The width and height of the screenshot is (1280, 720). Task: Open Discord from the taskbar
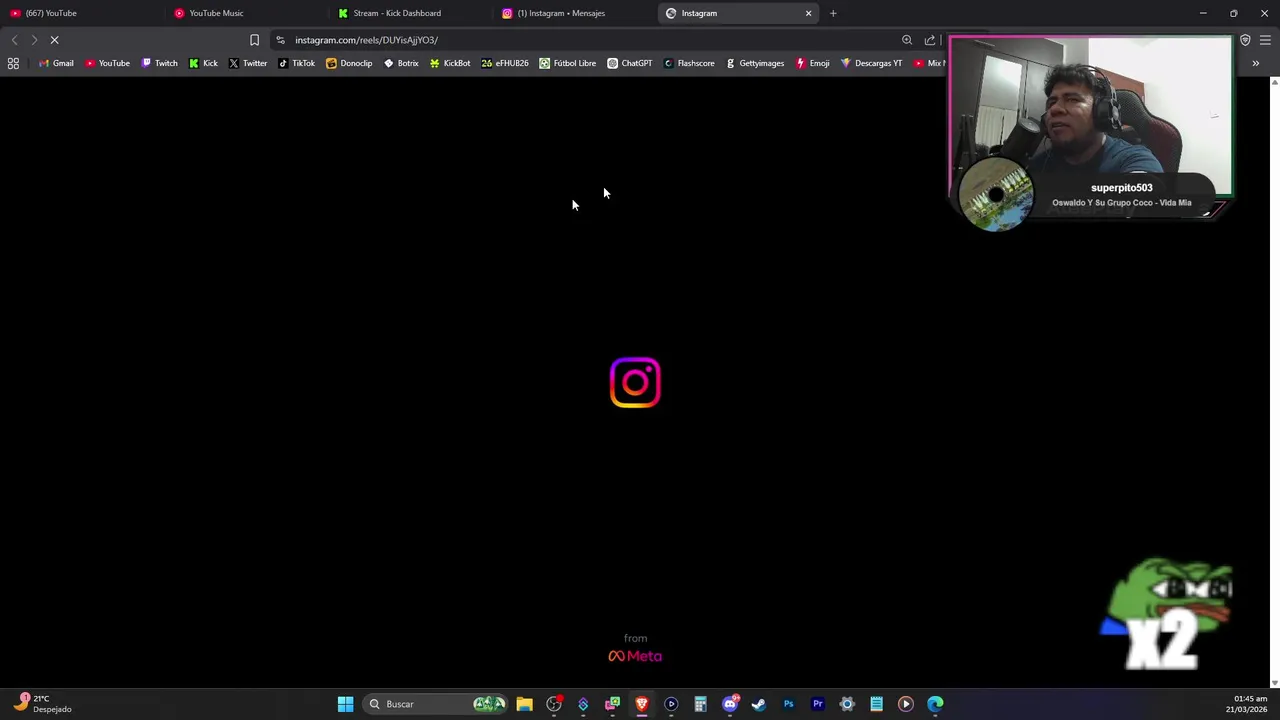click(x=730, y=704)
